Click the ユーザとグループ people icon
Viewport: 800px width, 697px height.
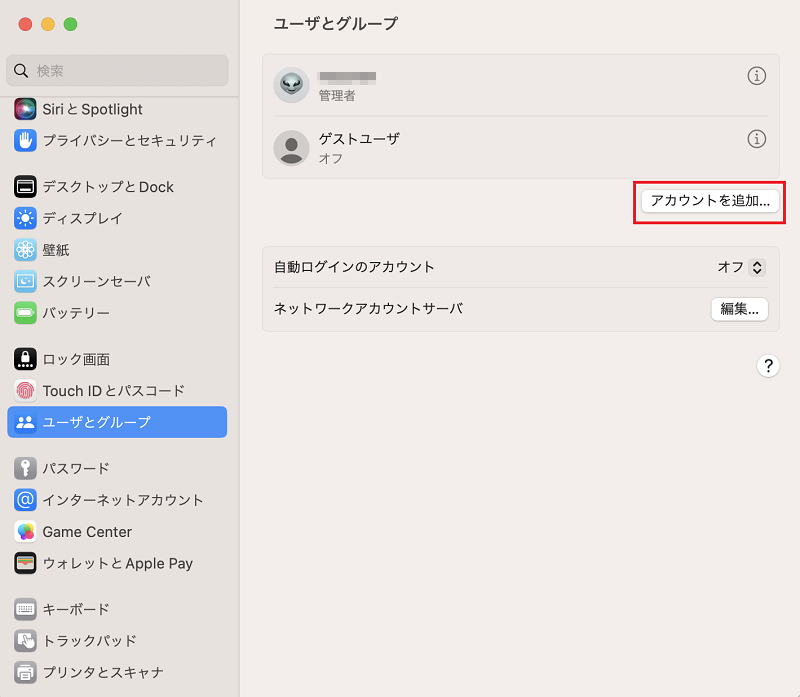(25, 422)
